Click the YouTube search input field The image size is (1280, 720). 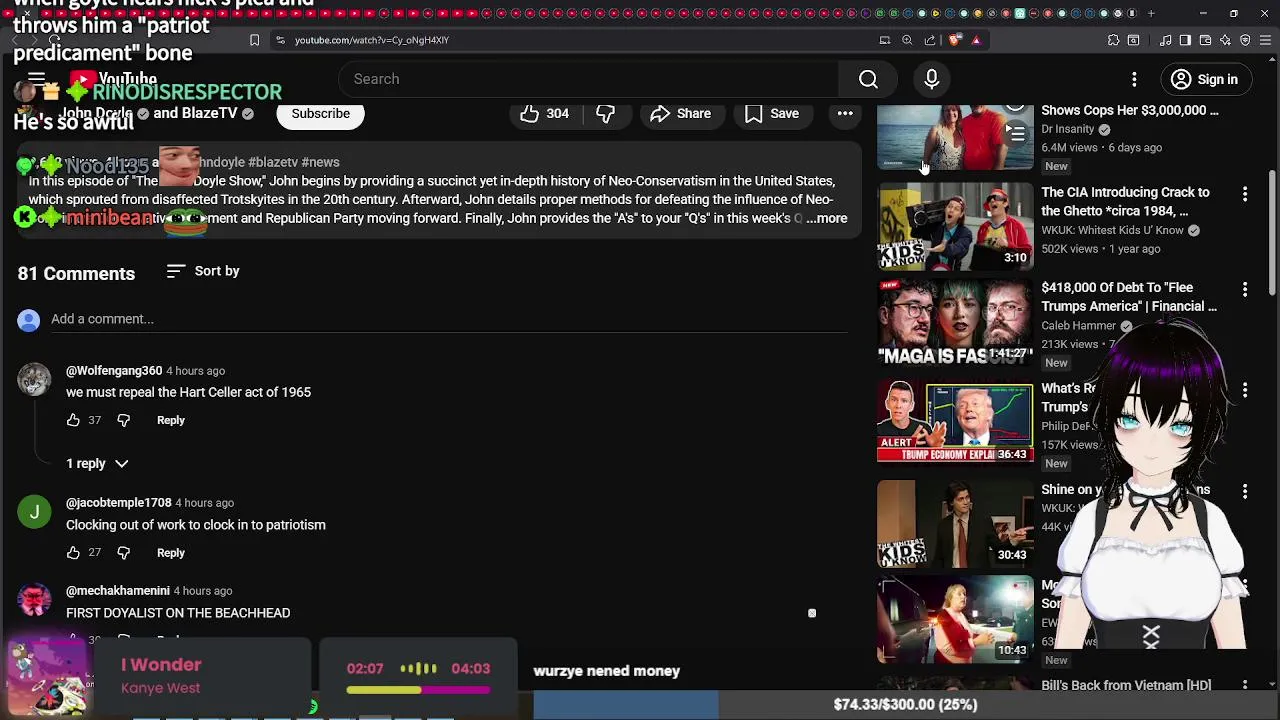[x=590, y=79]
